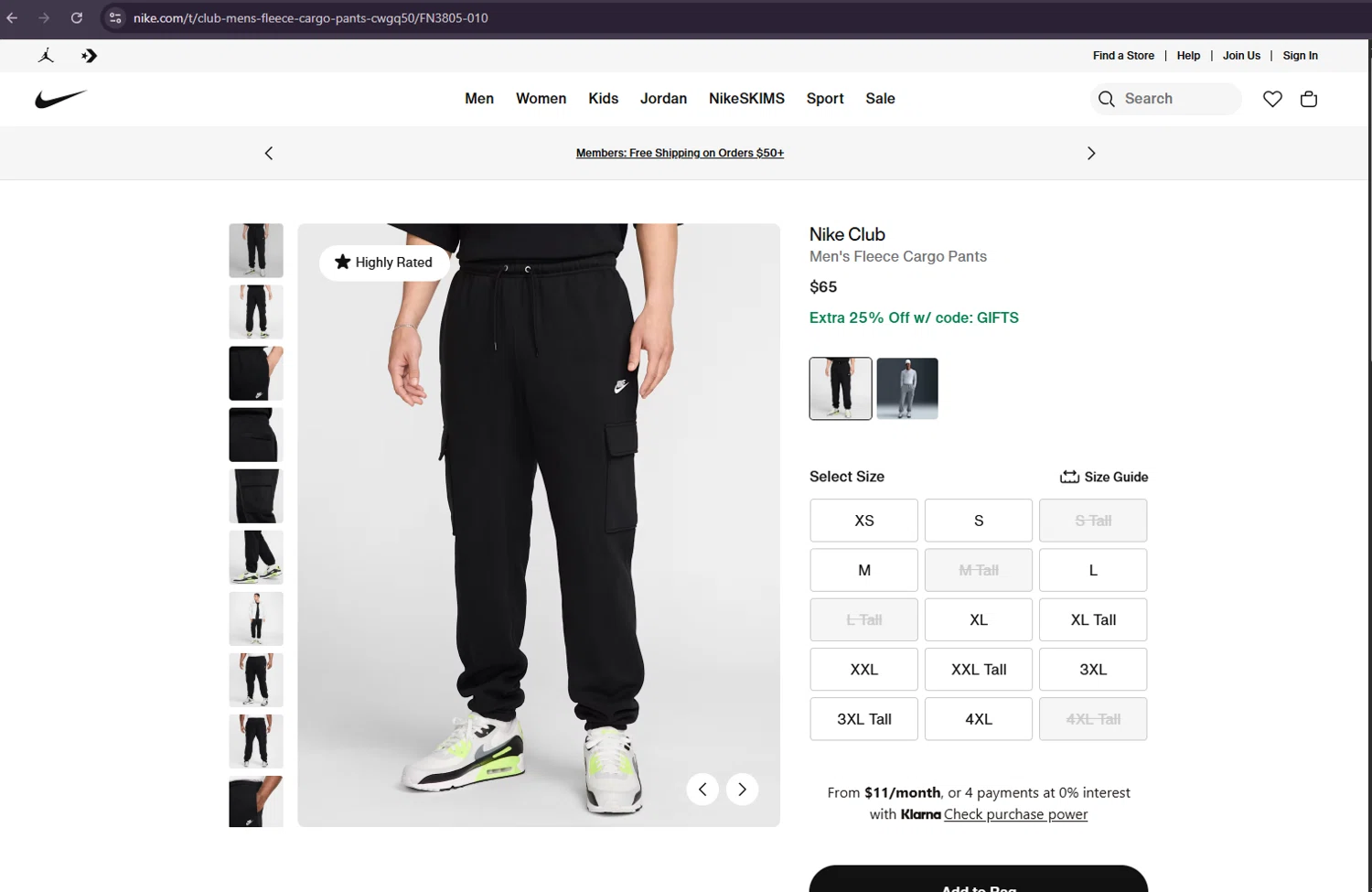View sixth thumbnail showing sneakers and cuffs

pos(256,557)
